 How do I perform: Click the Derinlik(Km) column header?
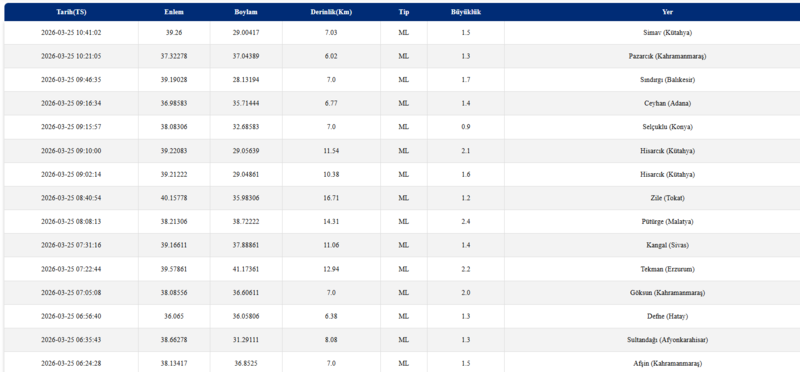coord(331,12)
